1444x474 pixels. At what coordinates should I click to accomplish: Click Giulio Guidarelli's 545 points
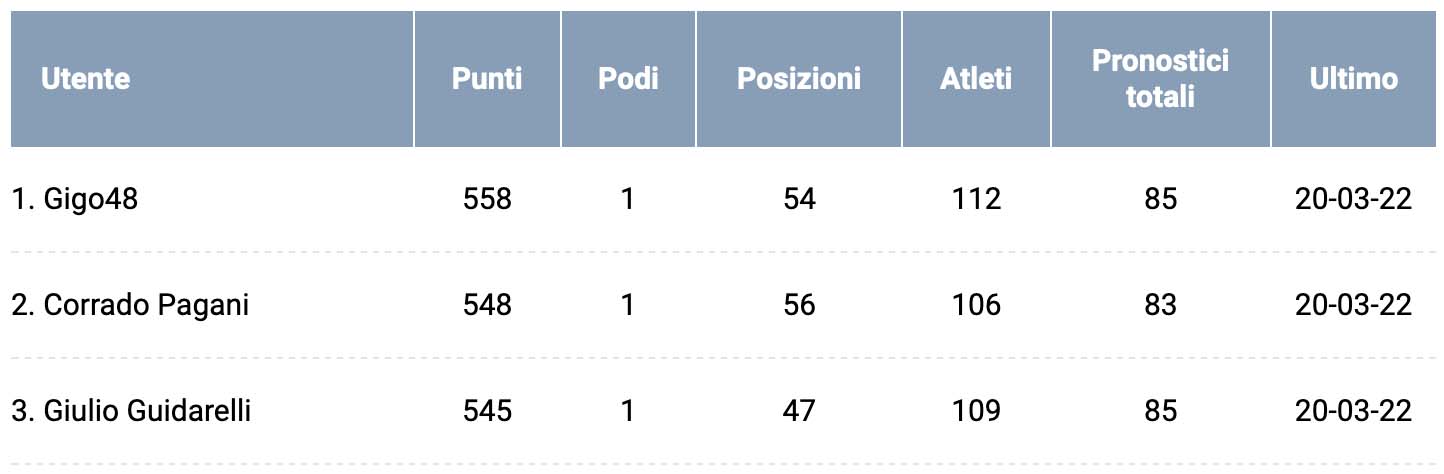coord(487,411)
